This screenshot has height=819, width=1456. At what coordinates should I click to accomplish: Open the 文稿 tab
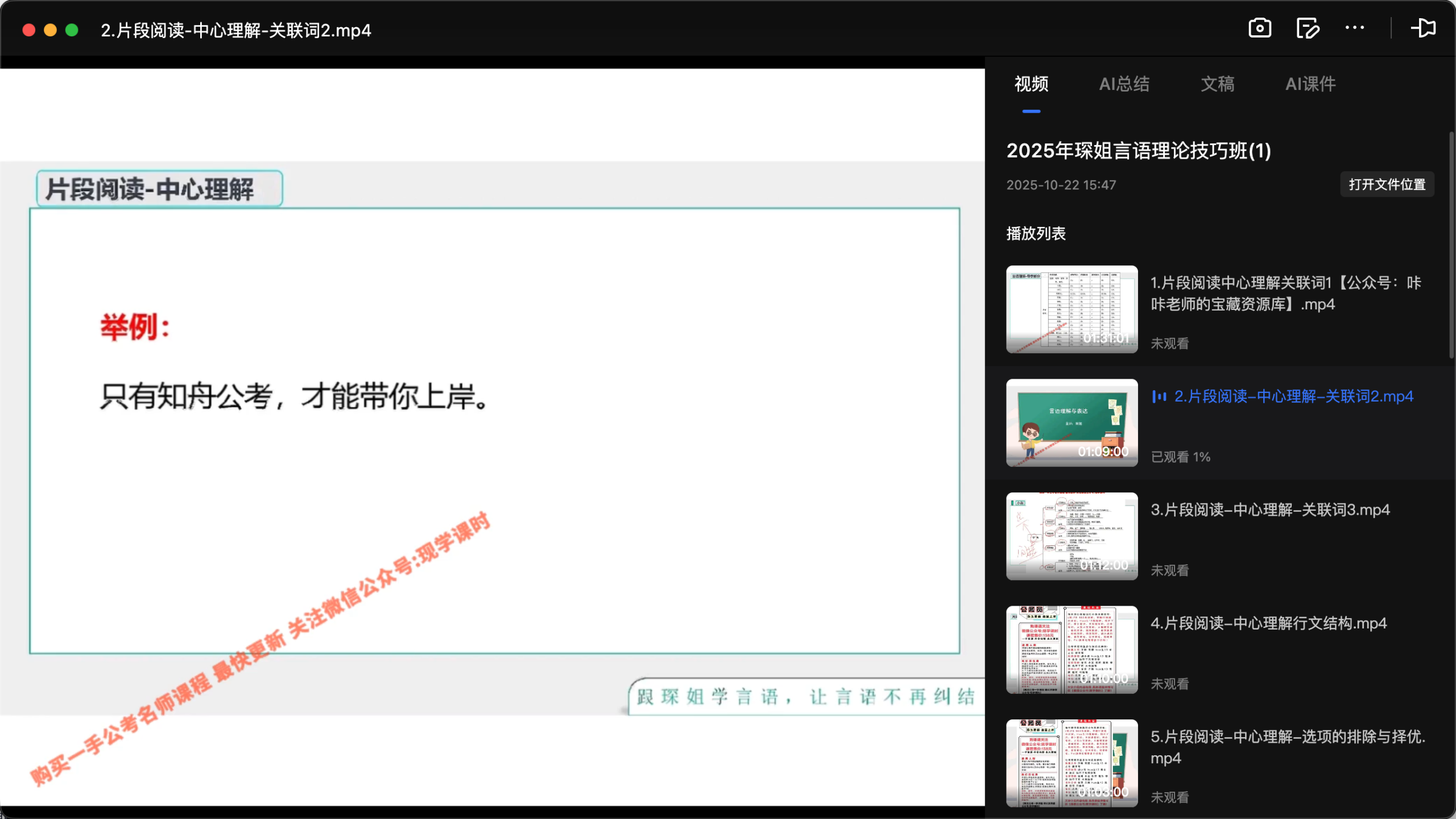pyautogui.click(x=1218, y=84)
